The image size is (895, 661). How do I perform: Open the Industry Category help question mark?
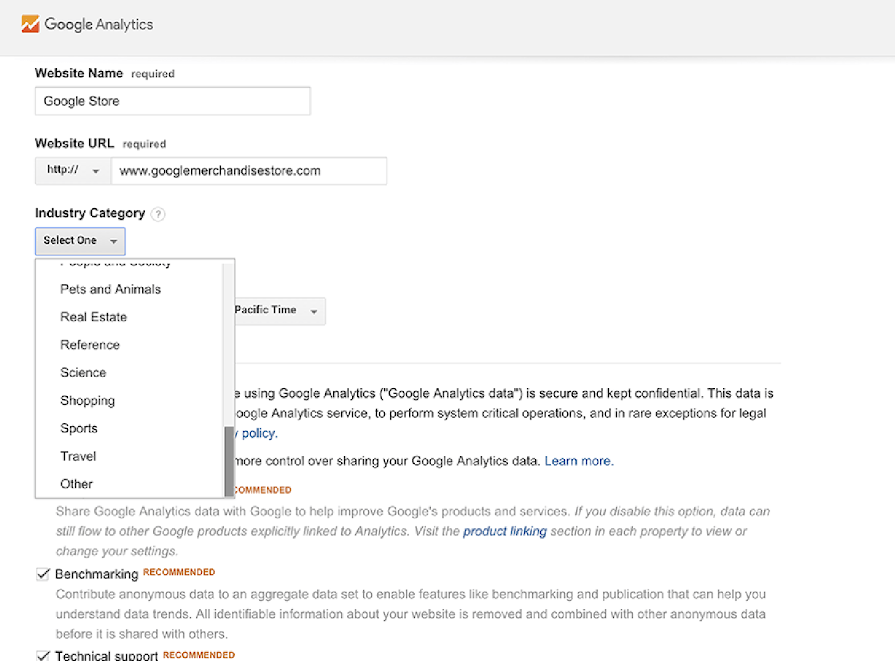pyautogui.click(x=158, y=214)
